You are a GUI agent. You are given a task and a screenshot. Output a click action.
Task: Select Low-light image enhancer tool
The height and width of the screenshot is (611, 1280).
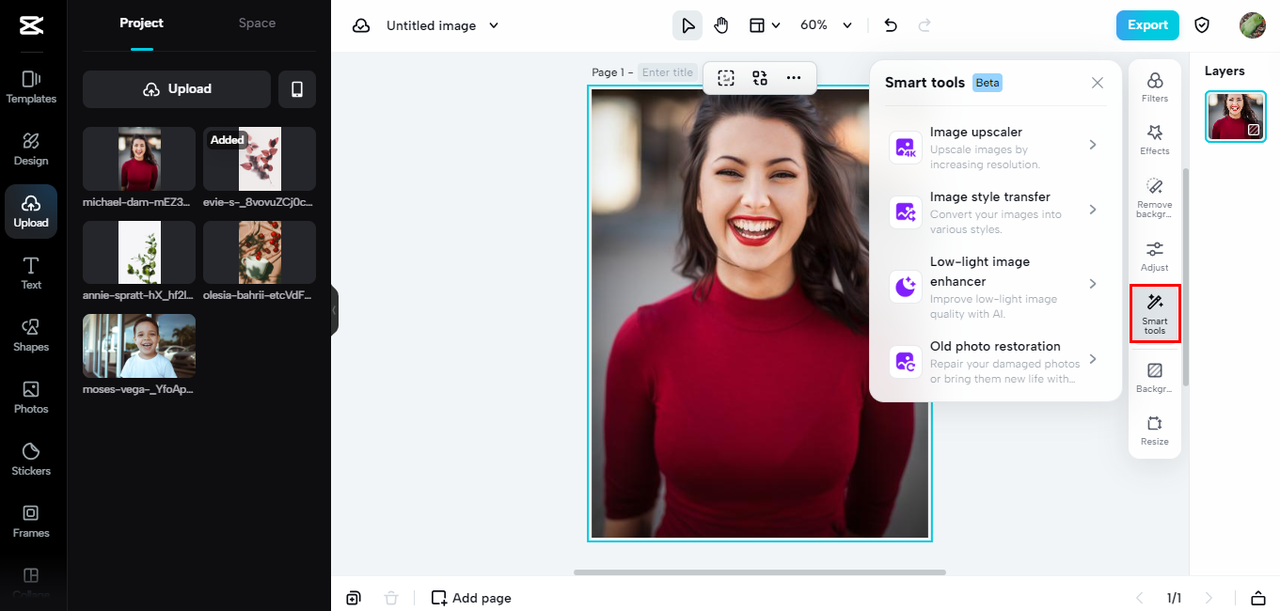click(995, 285)
